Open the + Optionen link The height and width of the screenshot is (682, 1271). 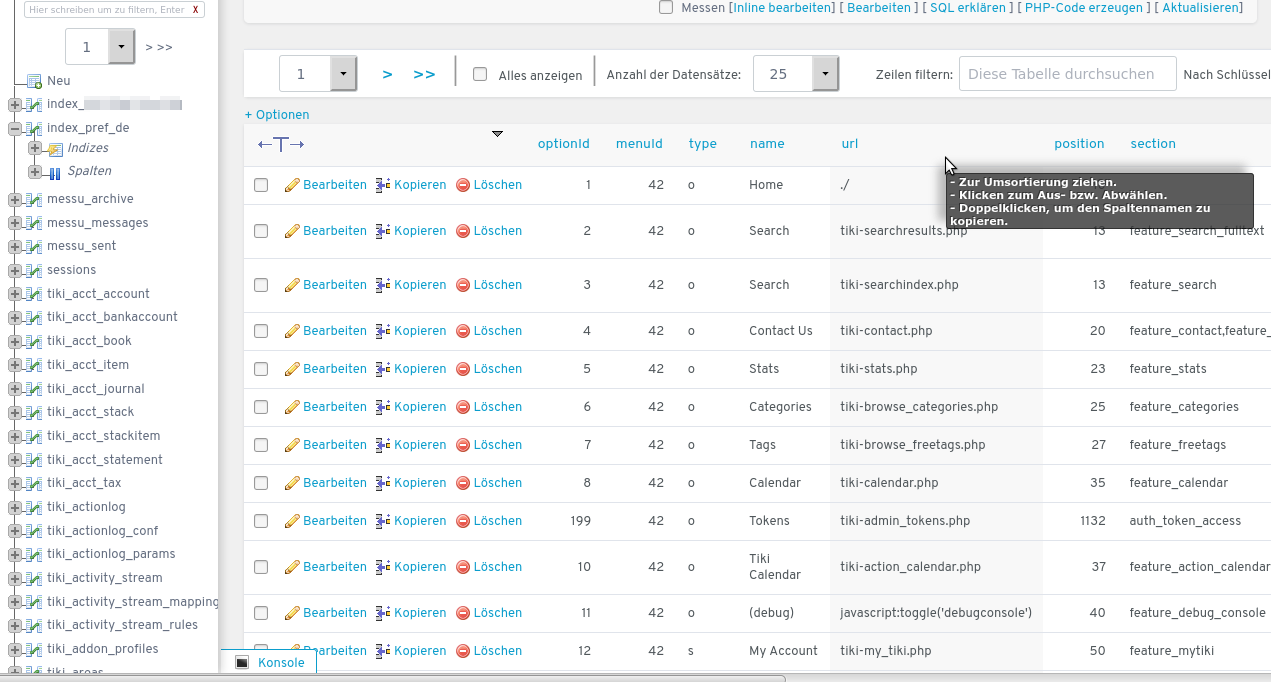(x=277, y=115)
